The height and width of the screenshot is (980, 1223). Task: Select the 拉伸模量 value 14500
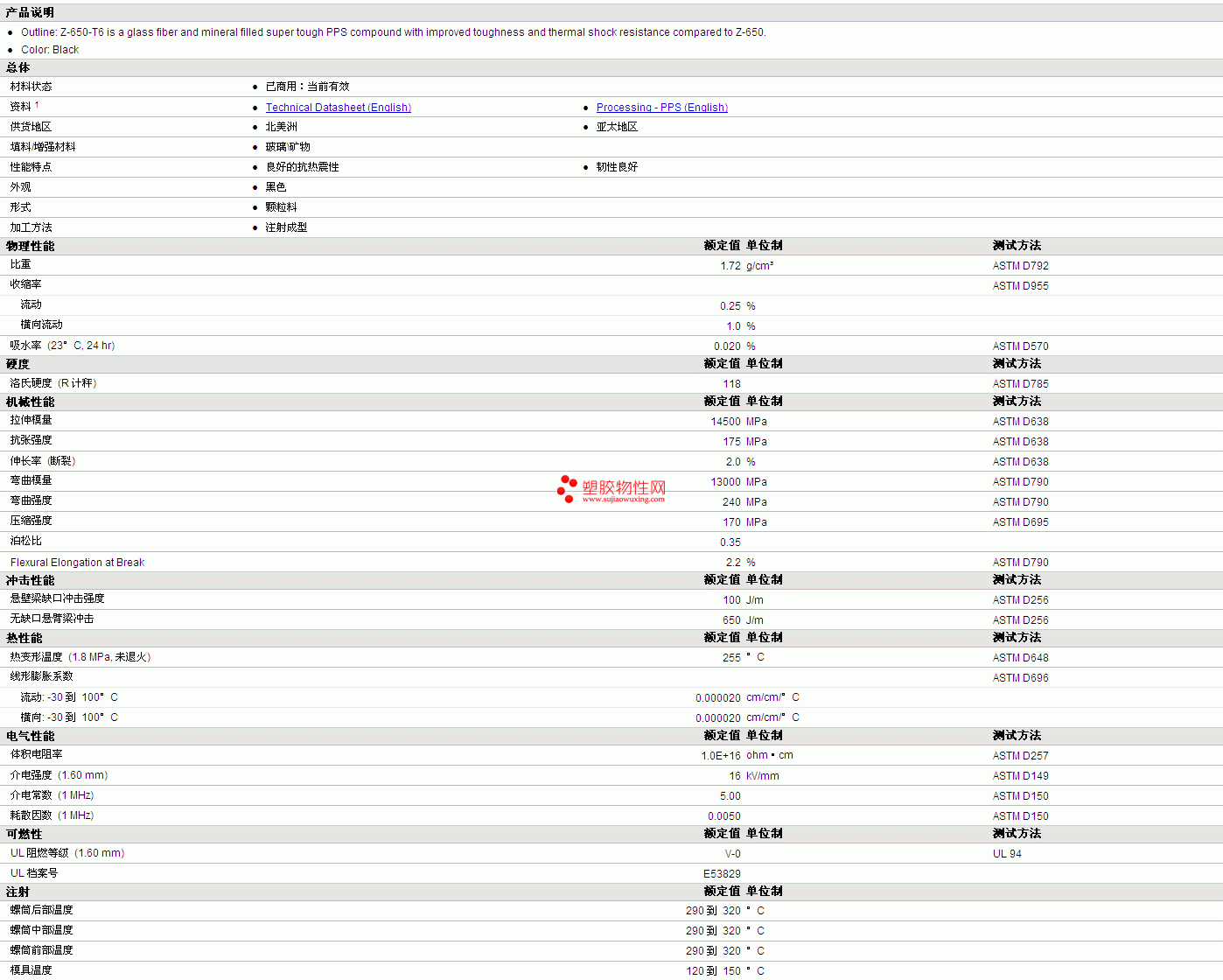[x=726, y=422]
